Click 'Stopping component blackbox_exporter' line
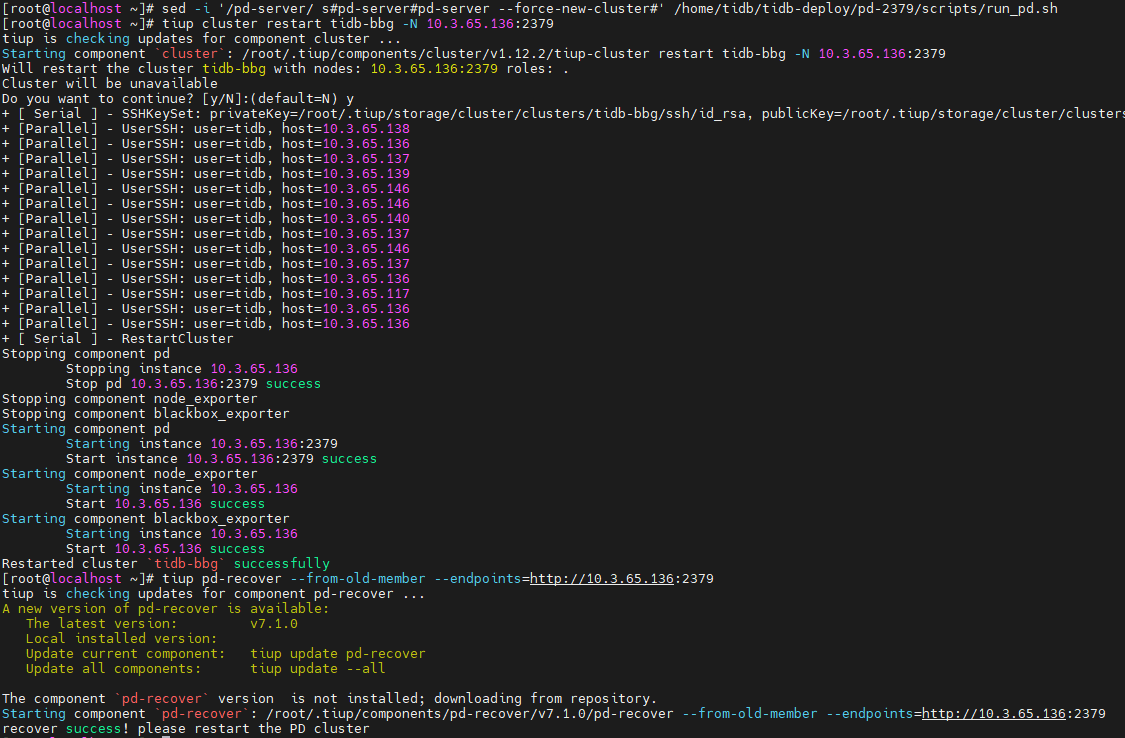Viewport: 1125px width, 738px height. (146, 414)
